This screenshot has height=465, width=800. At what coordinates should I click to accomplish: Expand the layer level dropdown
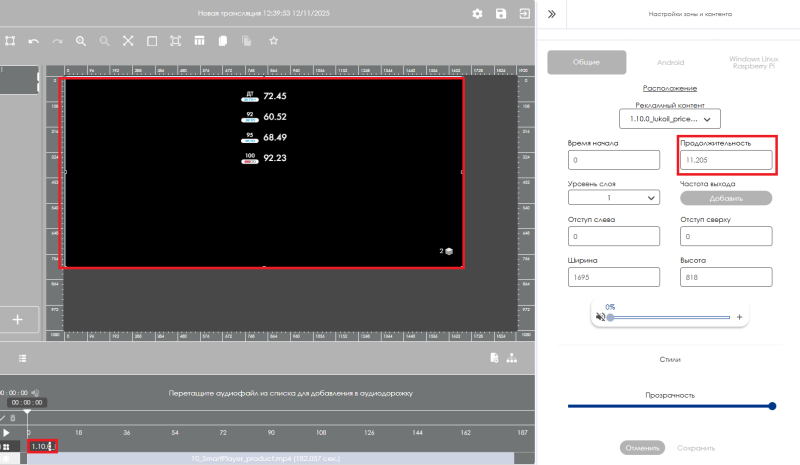[x=612, y=198]
